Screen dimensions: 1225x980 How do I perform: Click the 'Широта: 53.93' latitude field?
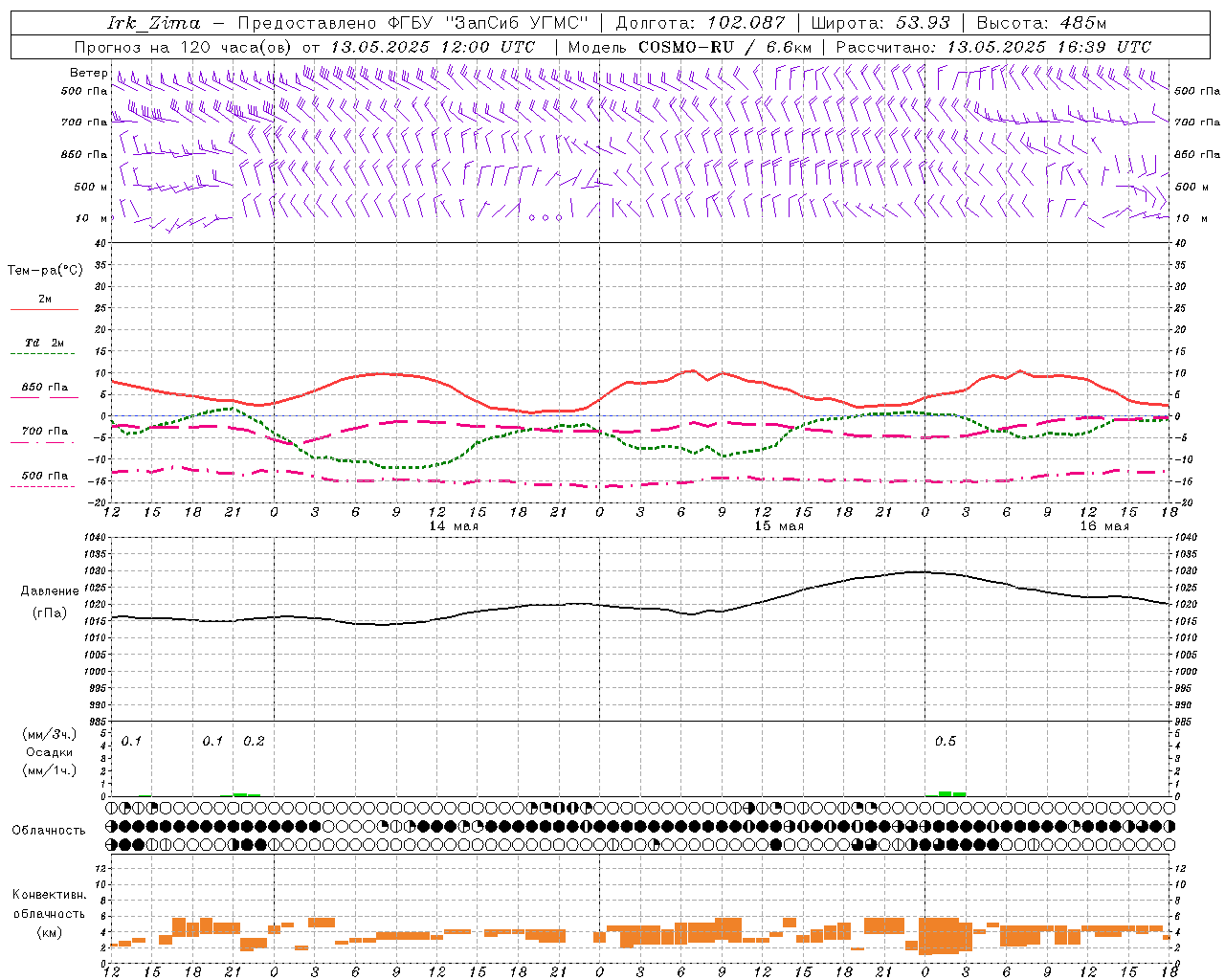pos(880,23)
